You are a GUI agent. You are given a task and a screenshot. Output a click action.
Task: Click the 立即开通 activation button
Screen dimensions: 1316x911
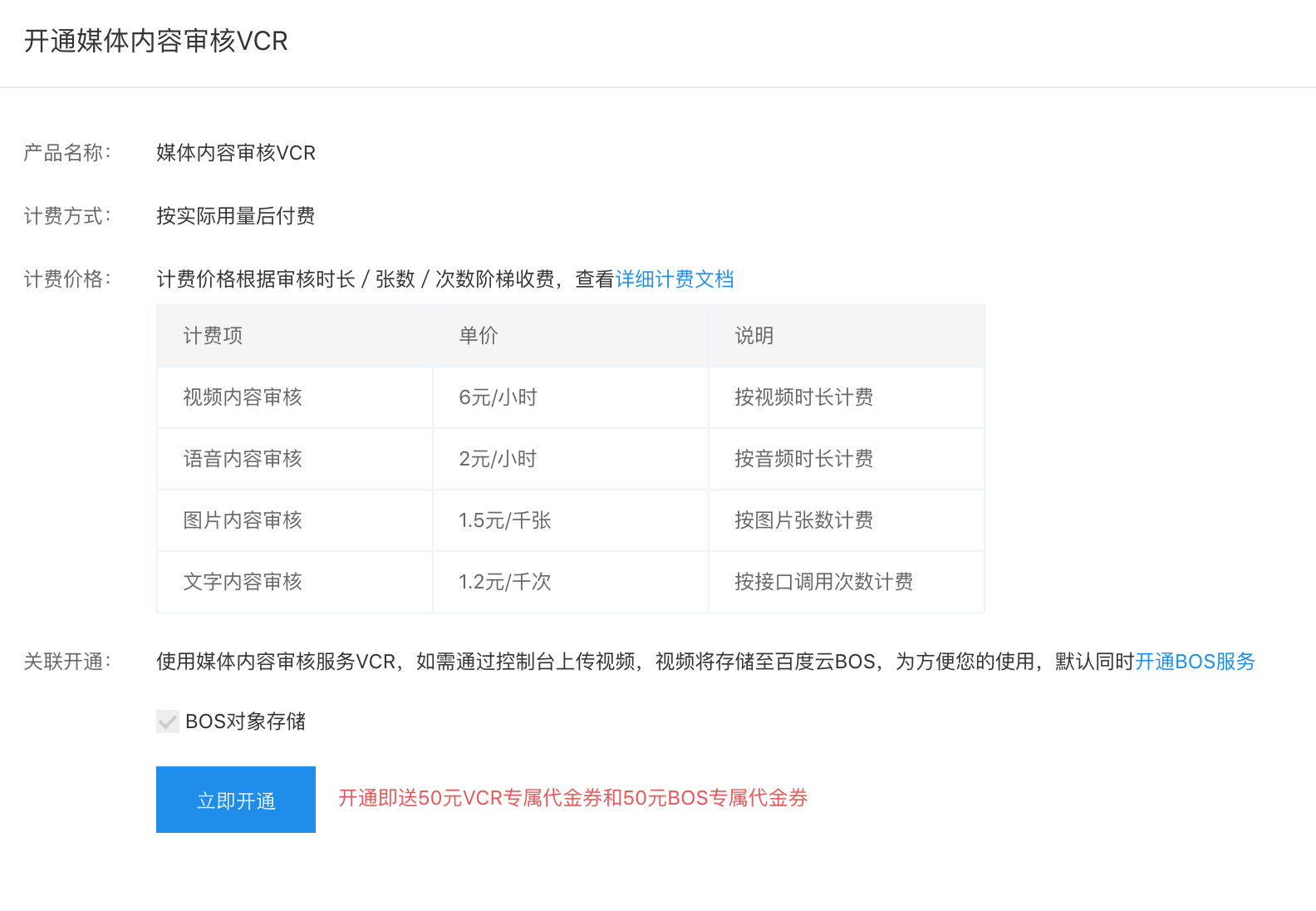[236, 800]
